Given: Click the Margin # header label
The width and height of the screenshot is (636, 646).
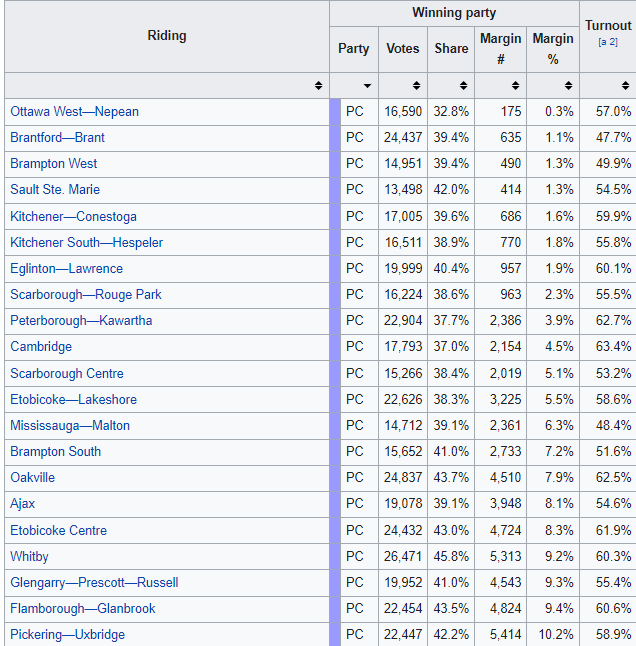Looking at the screenshot, I should click(500, 49).
